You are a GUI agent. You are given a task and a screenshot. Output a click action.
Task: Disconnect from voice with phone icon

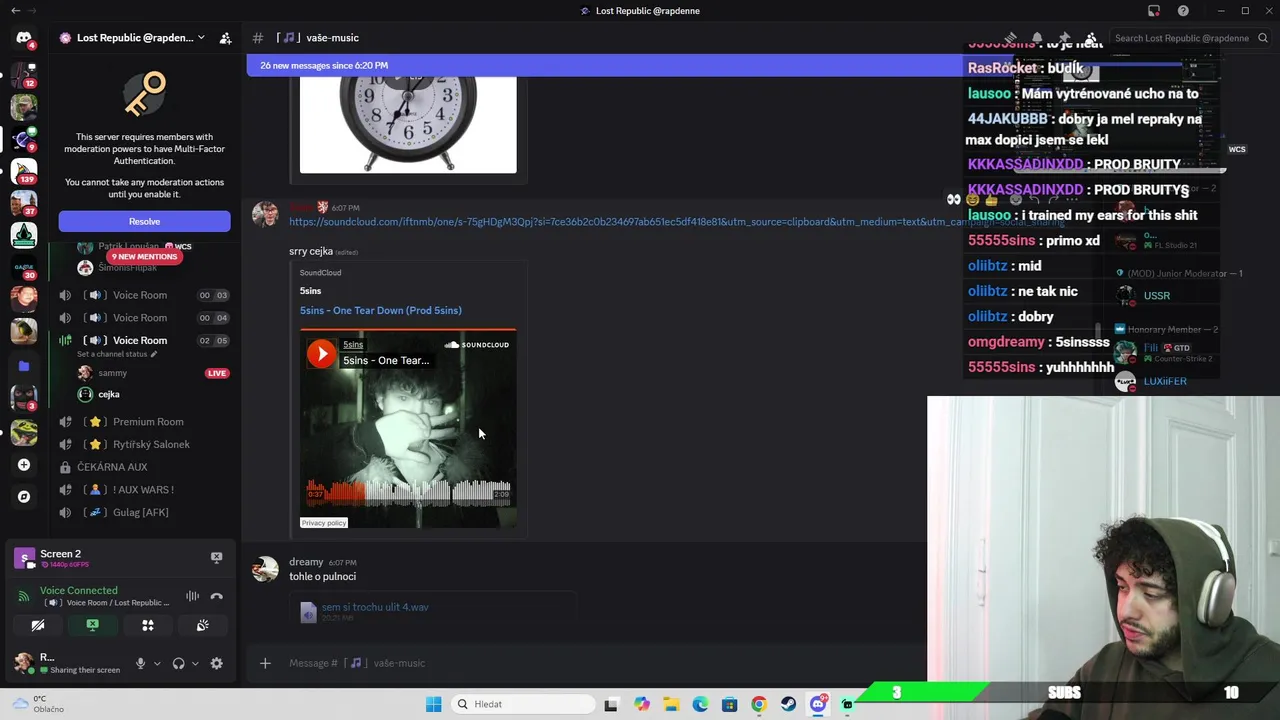(216, 596)
